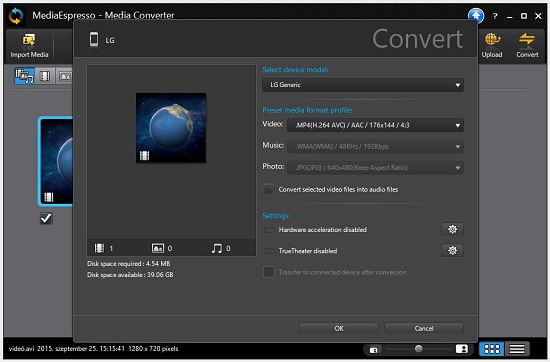Uncheck the video thumbnail checkbox in main window
The height and width of the screenshot is (362, 550).
tap(46, 219)
